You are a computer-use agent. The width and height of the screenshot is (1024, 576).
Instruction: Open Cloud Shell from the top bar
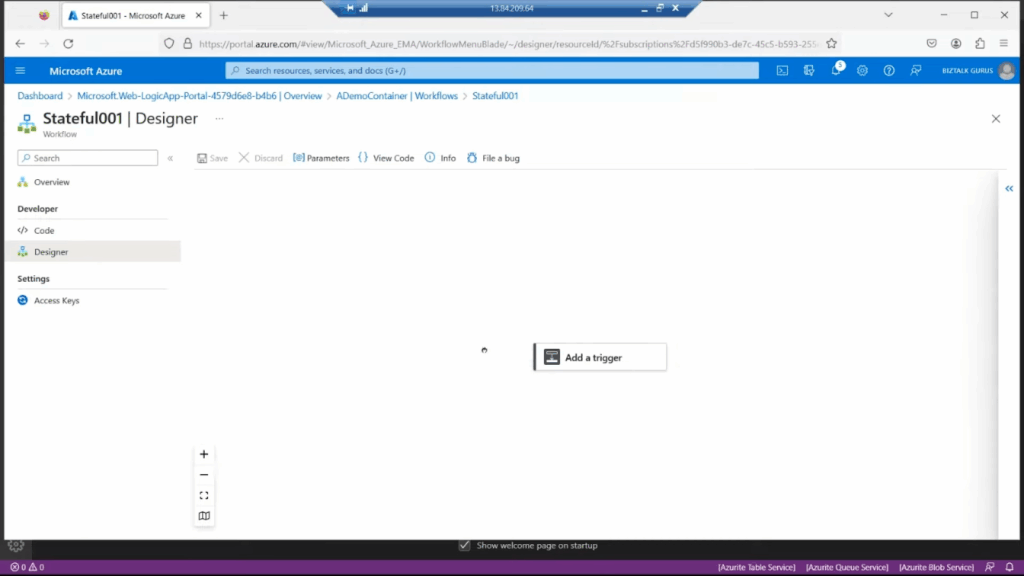coord(782,71)
